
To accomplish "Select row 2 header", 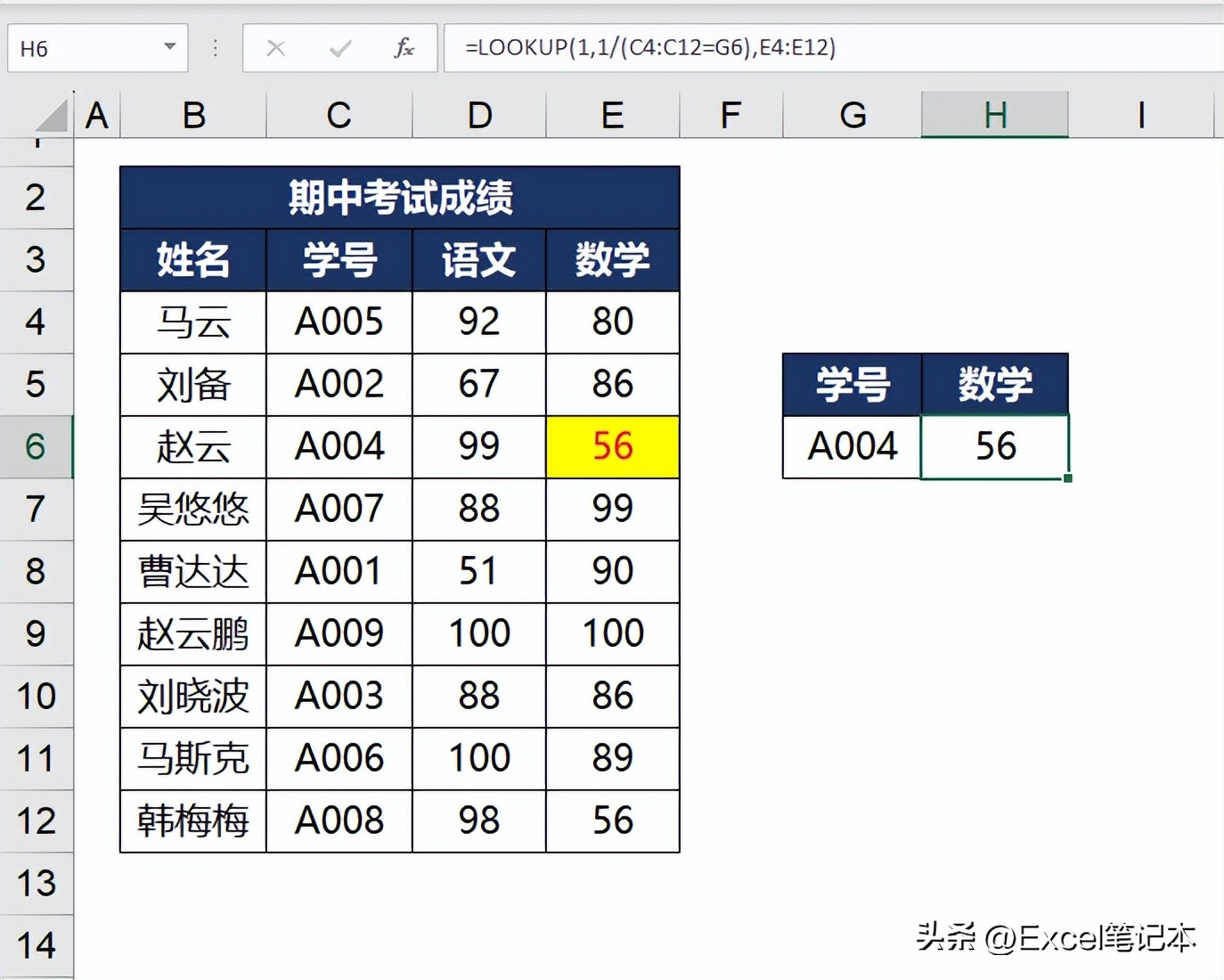I will pos(36,198).
